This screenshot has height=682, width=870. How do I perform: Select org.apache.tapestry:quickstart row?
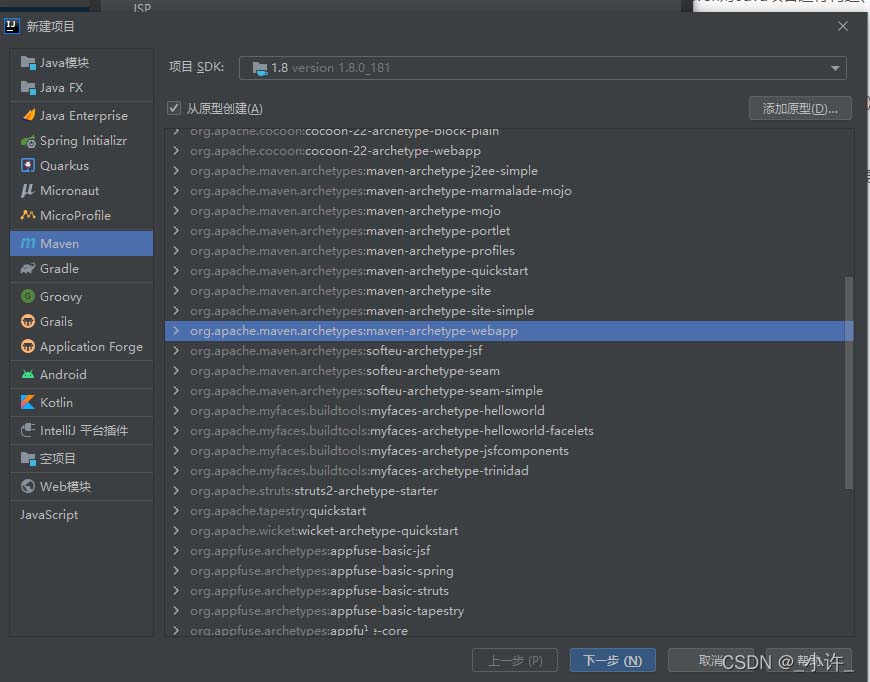click(509, 511)
